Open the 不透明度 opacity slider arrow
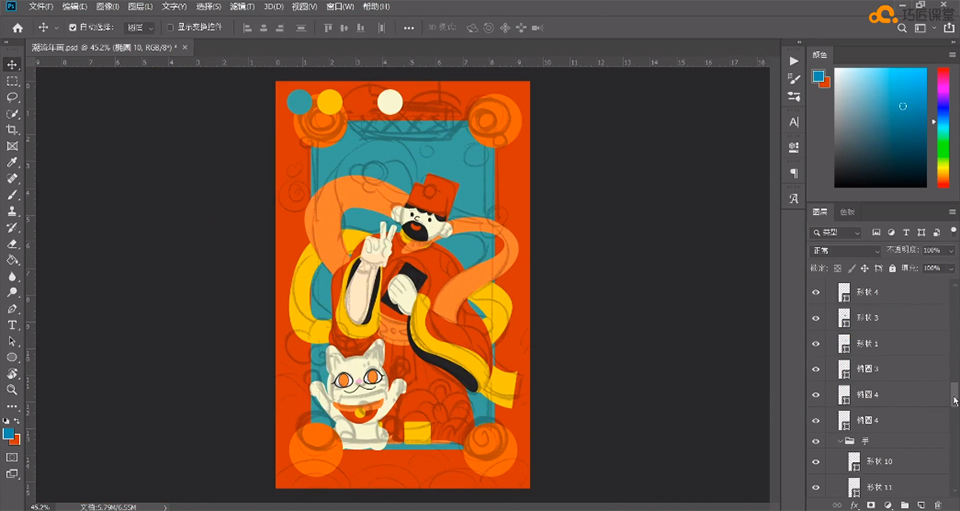 [951, 250]
